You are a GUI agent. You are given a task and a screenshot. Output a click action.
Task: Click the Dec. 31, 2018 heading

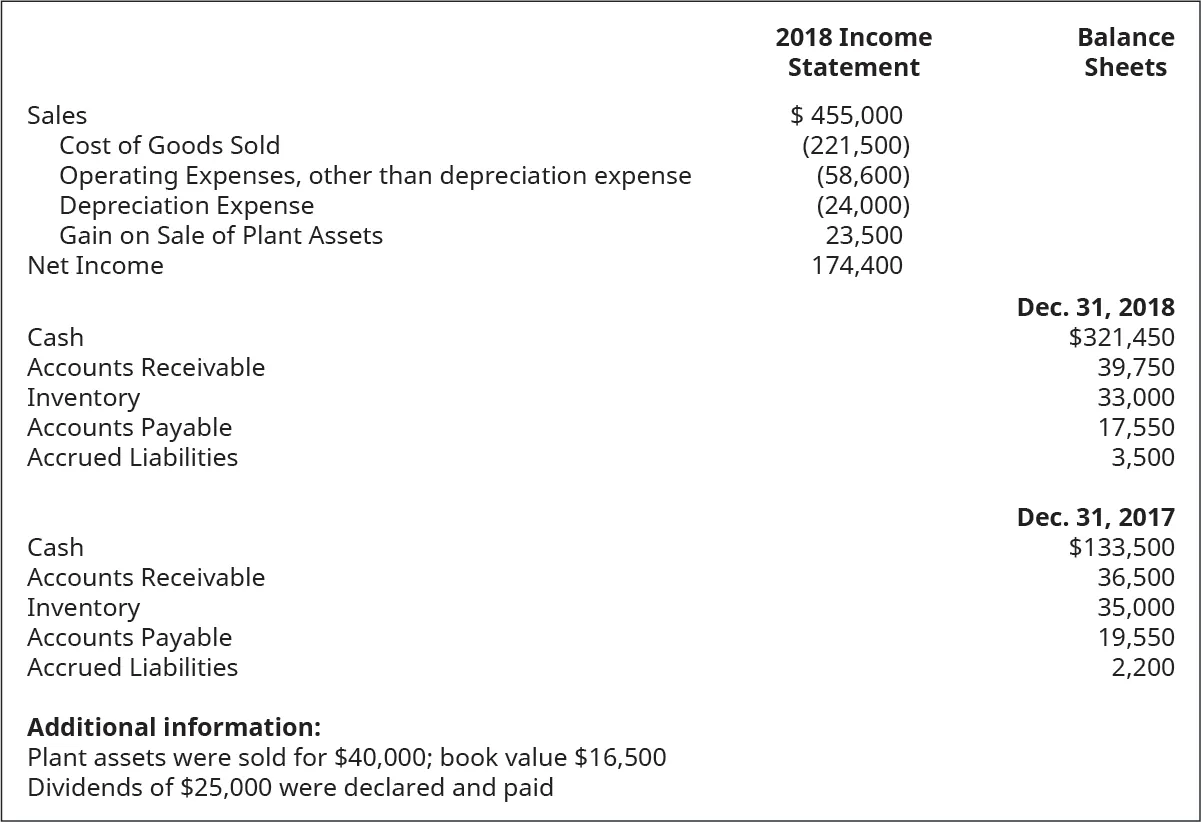(1095, 308)
